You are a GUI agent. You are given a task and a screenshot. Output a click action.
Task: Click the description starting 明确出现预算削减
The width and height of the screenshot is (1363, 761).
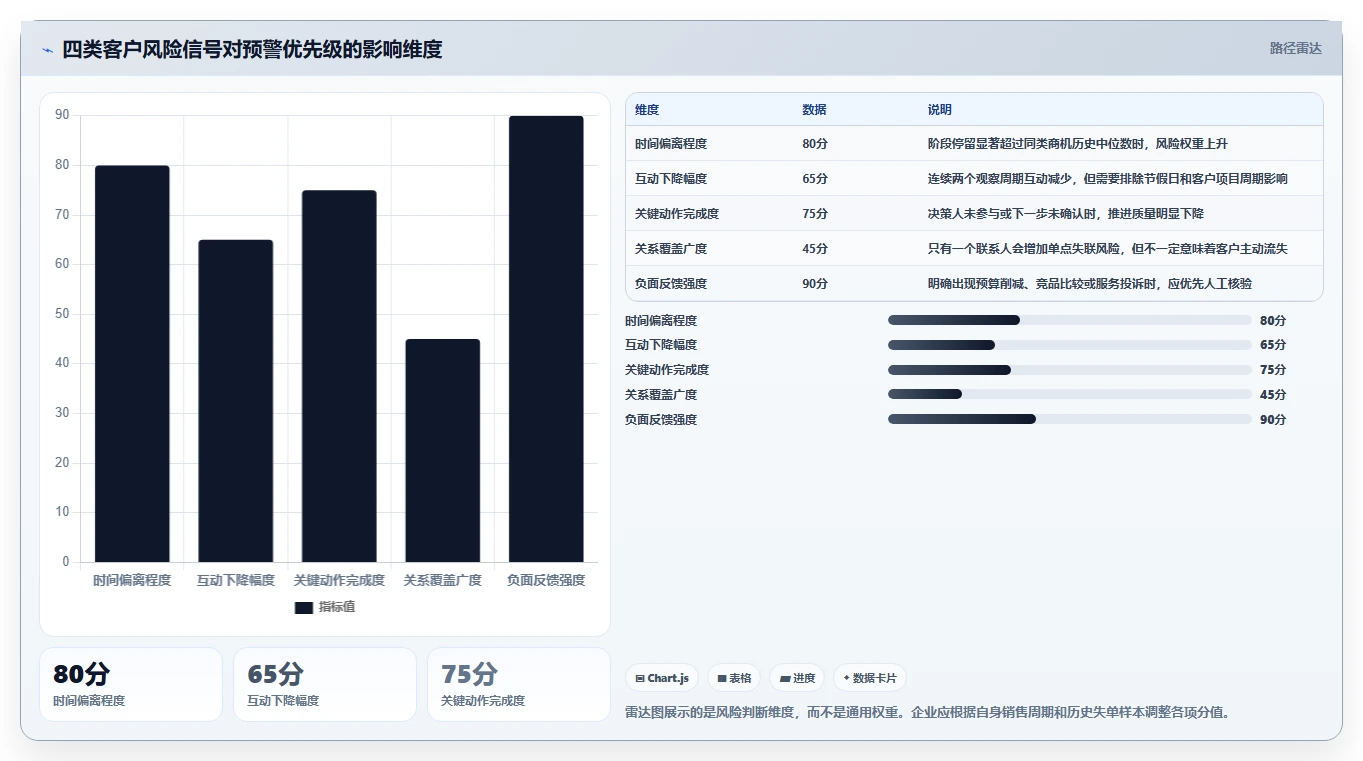(1090, 284)
